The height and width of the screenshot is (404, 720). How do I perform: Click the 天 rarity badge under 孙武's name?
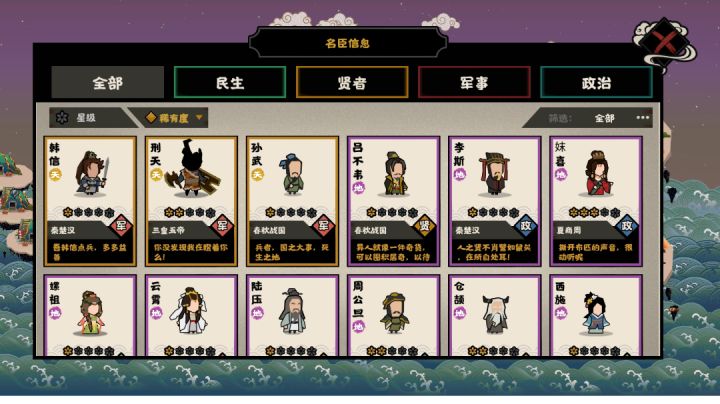tap(257, 174)
